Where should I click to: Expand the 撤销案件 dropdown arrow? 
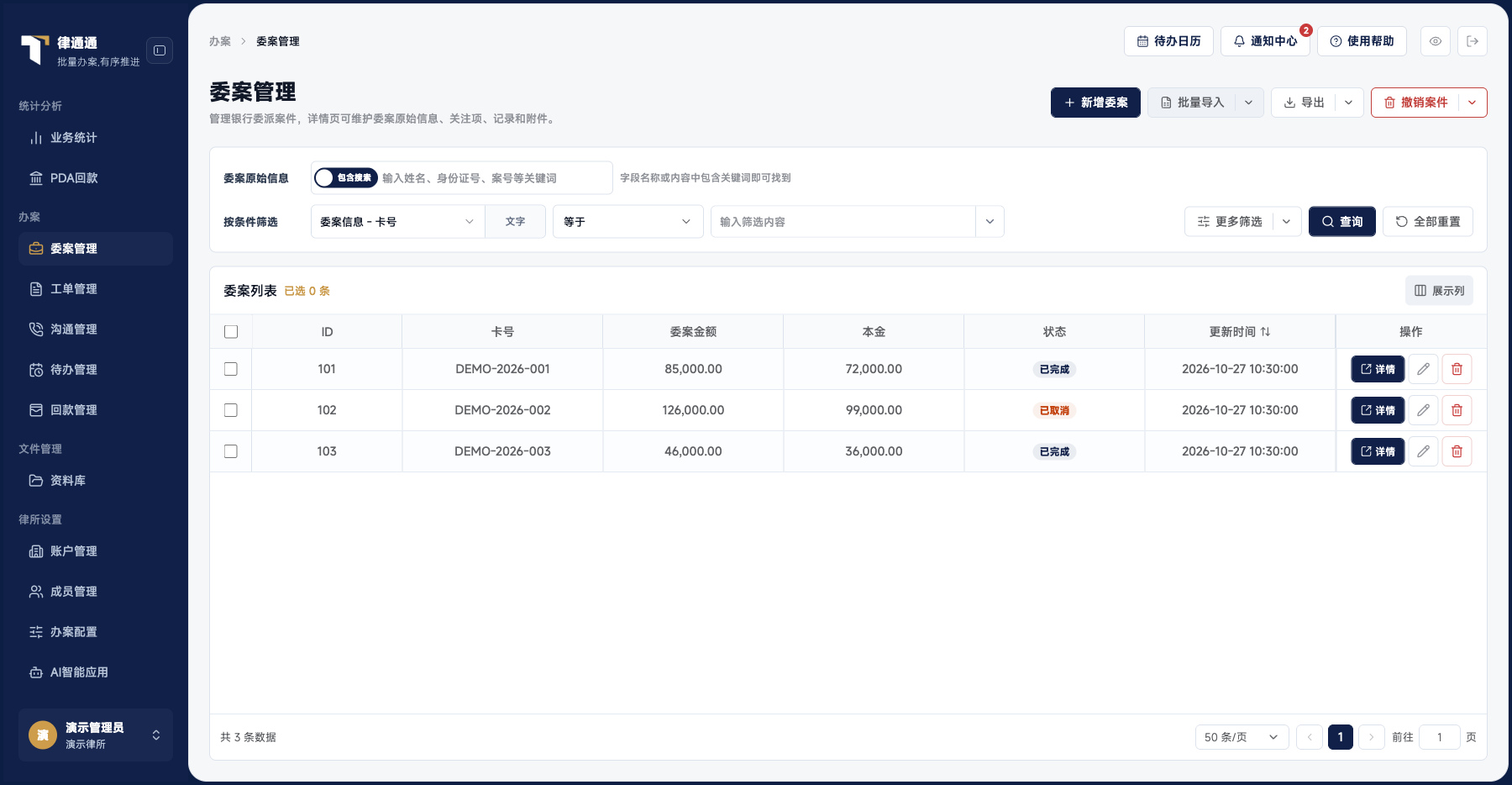pos(1473,103)
